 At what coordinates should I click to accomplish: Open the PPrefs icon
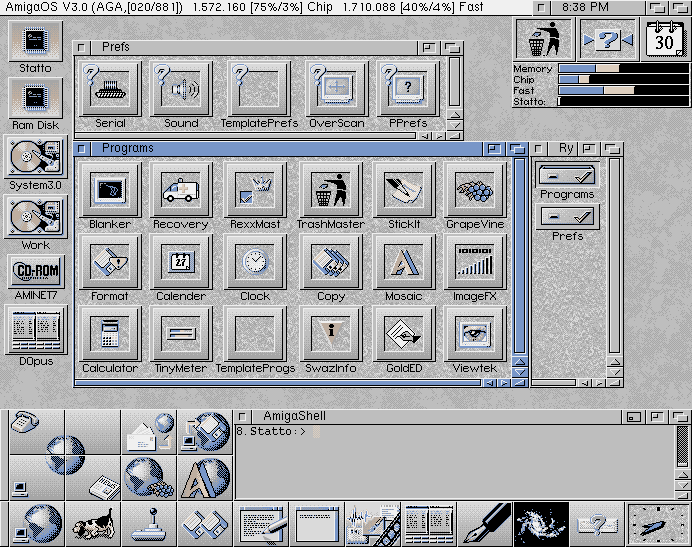click(408, 89)
